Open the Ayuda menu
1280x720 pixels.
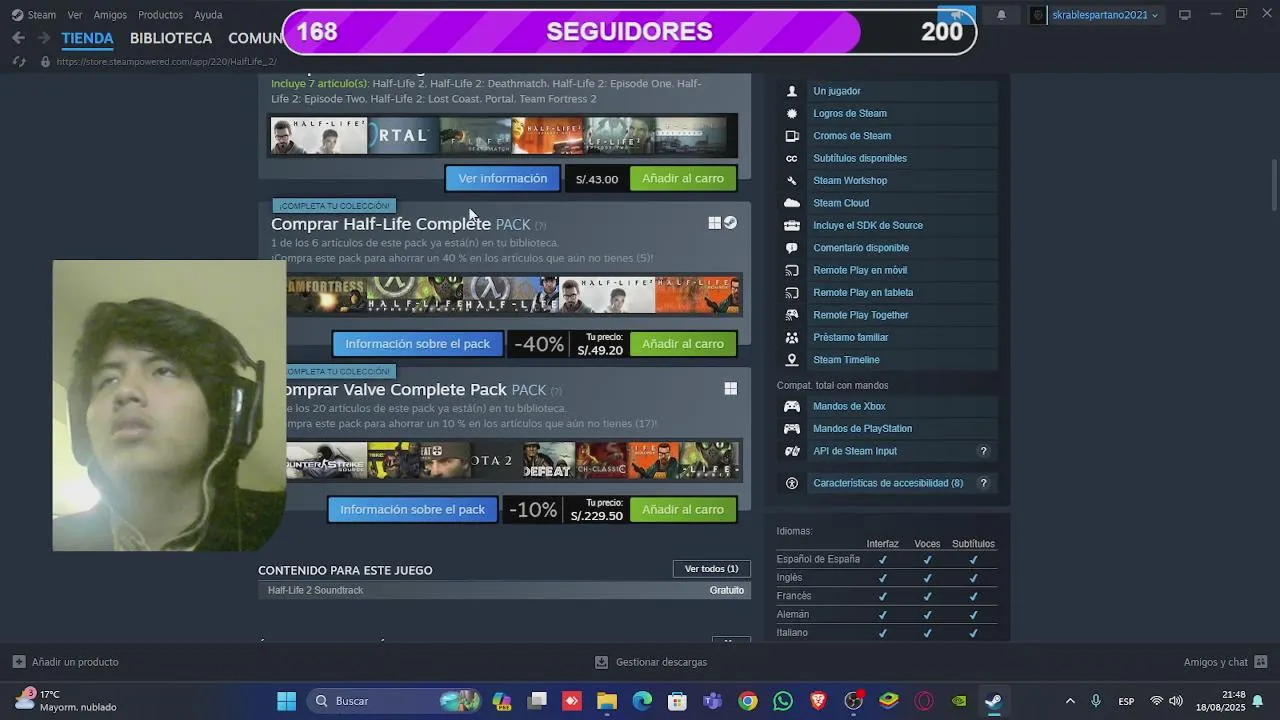click(x=208, y=15)
